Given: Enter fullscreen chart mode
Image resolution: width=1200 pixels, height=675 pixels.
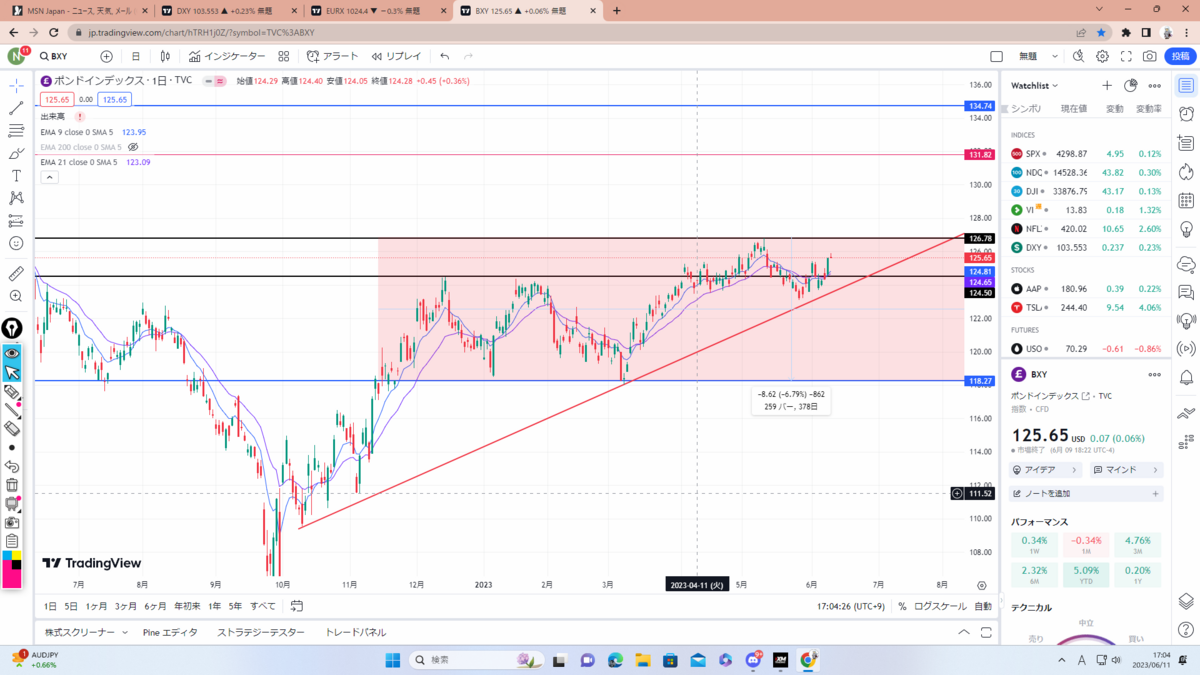Looking at the screenshot, I should [1126, 56].
